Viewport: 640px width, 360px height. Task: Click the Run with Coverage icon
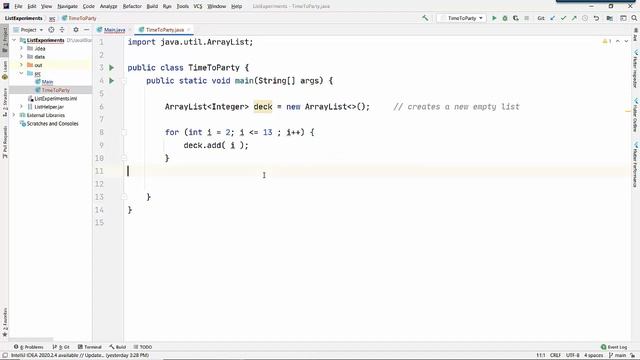point(516,18)
